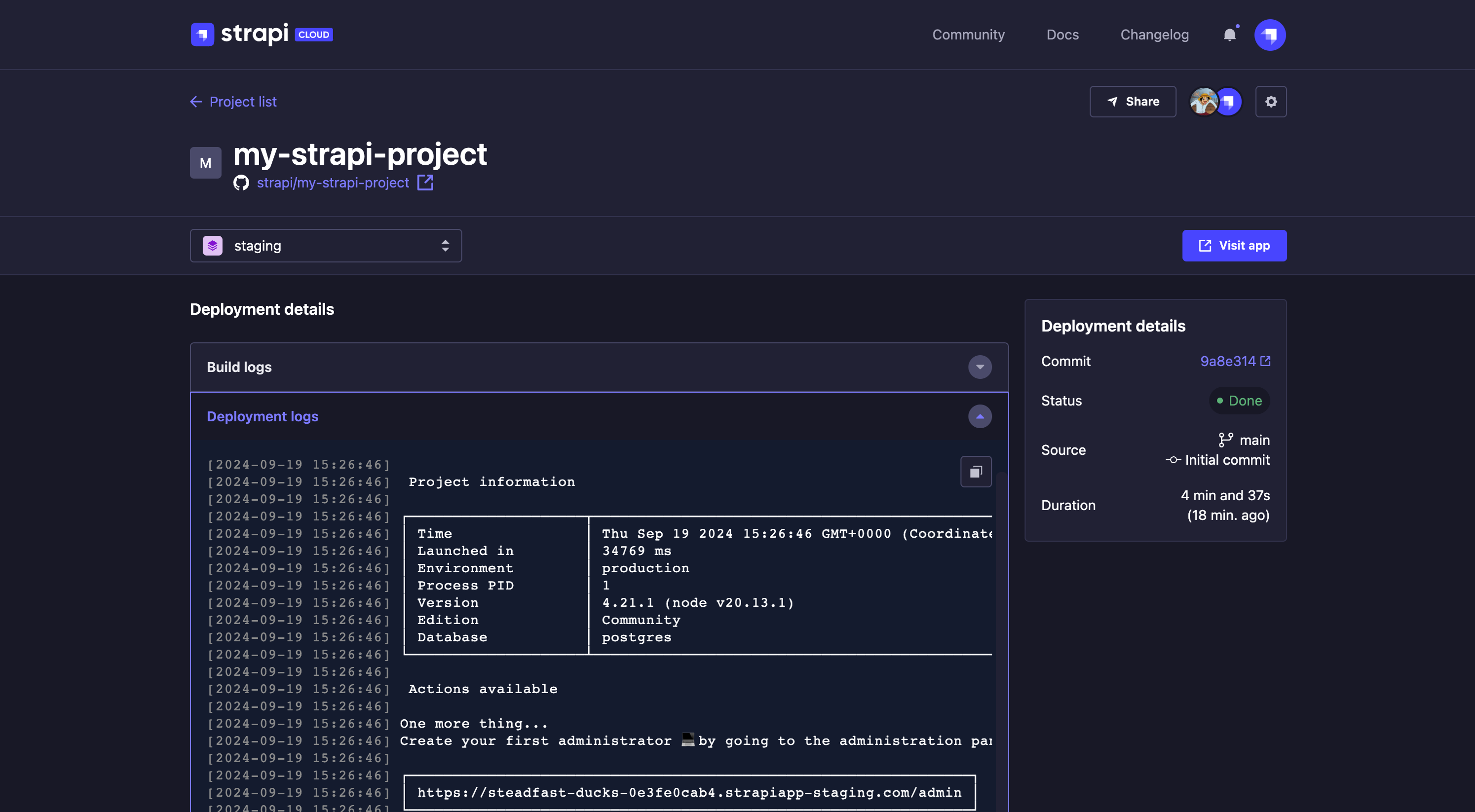Click the 'One more thing...' log line

pyautogui.click(x=474, y=723)
